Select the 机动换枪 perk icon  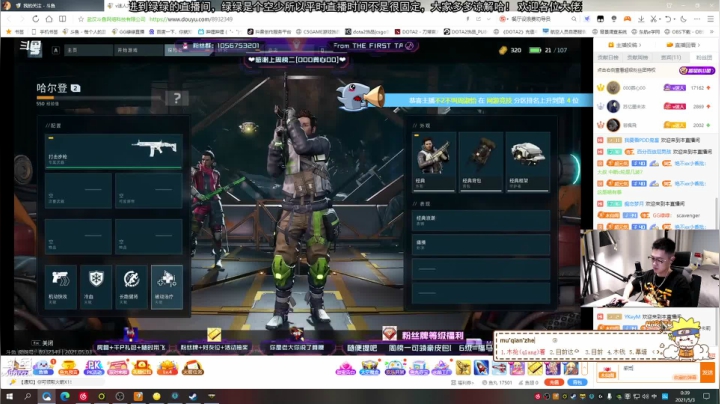[x=61, y=286]
